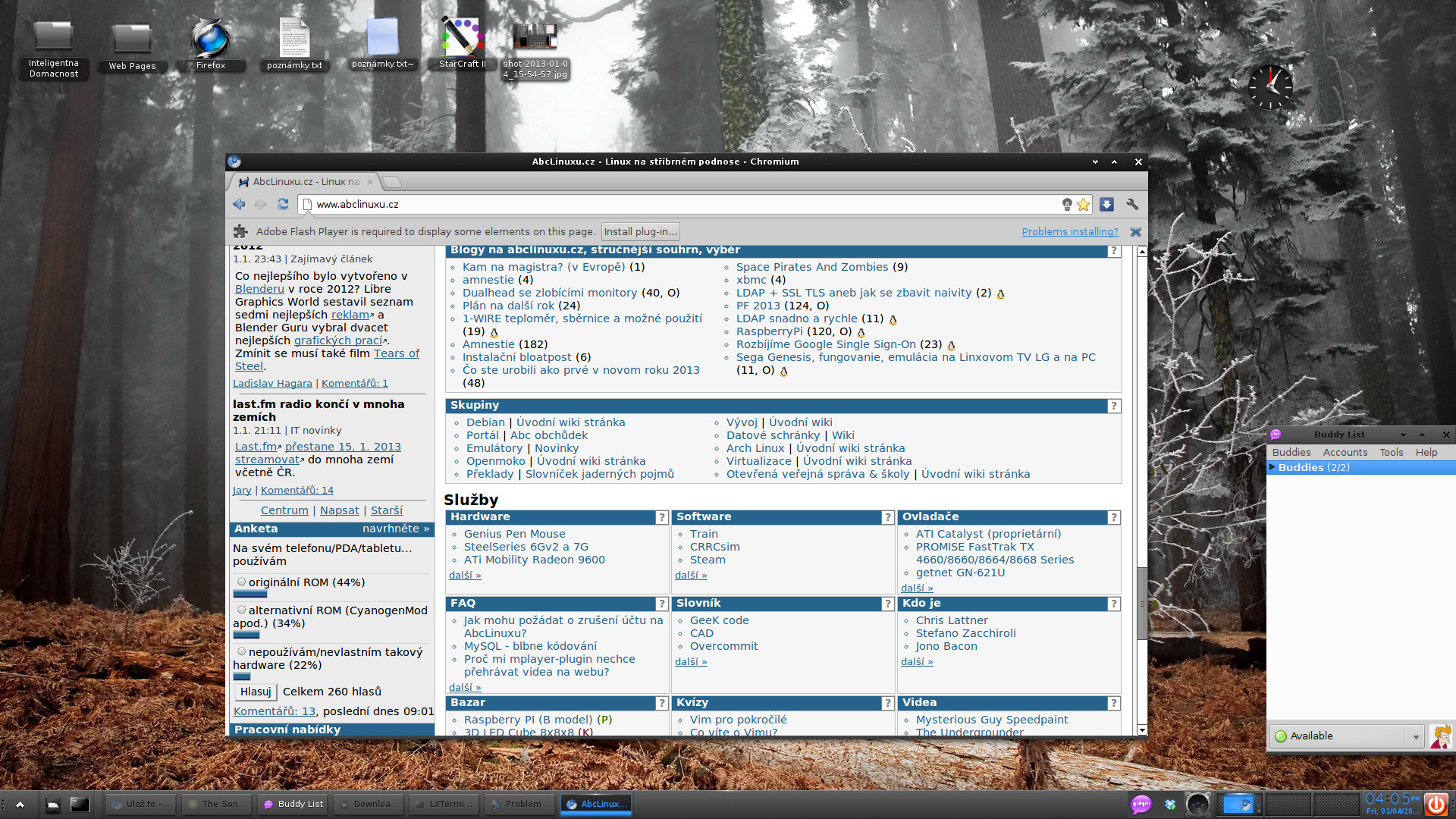Click the Install plug-in button

pos(640,231)
